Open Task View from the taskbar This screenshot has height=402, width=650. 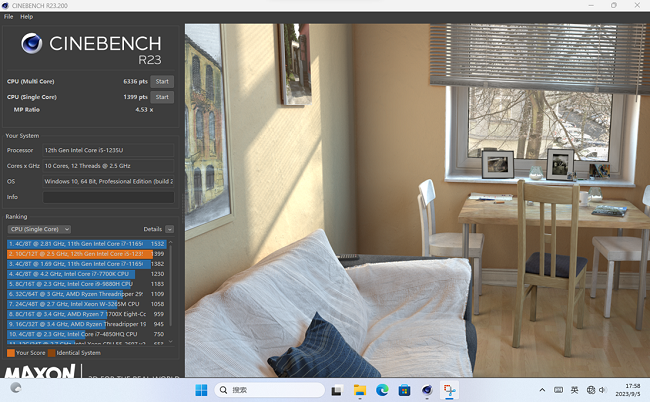coord(337,389)
